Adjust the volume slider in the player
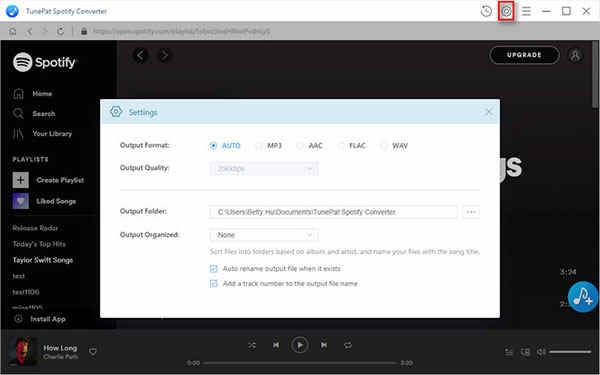 (x=570, y=352)
